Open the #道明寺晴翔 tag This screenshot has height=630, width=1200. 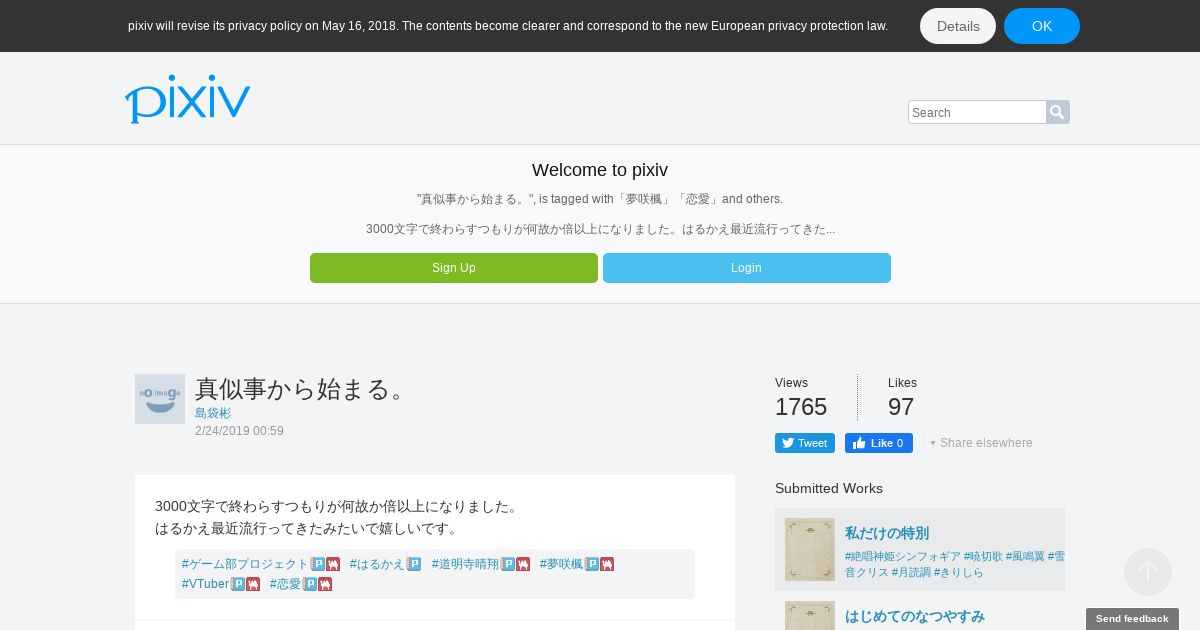click(x=466, y=564)
